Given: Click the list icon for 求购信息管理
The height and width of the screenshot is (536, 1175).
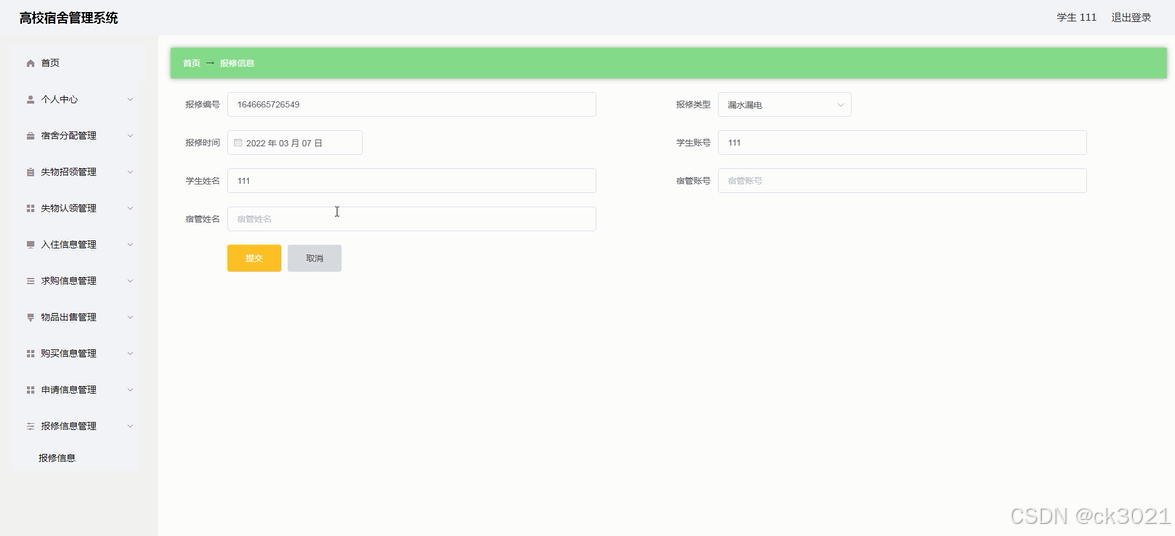Looking at the screenshot, I should click(x=30, y=281).
